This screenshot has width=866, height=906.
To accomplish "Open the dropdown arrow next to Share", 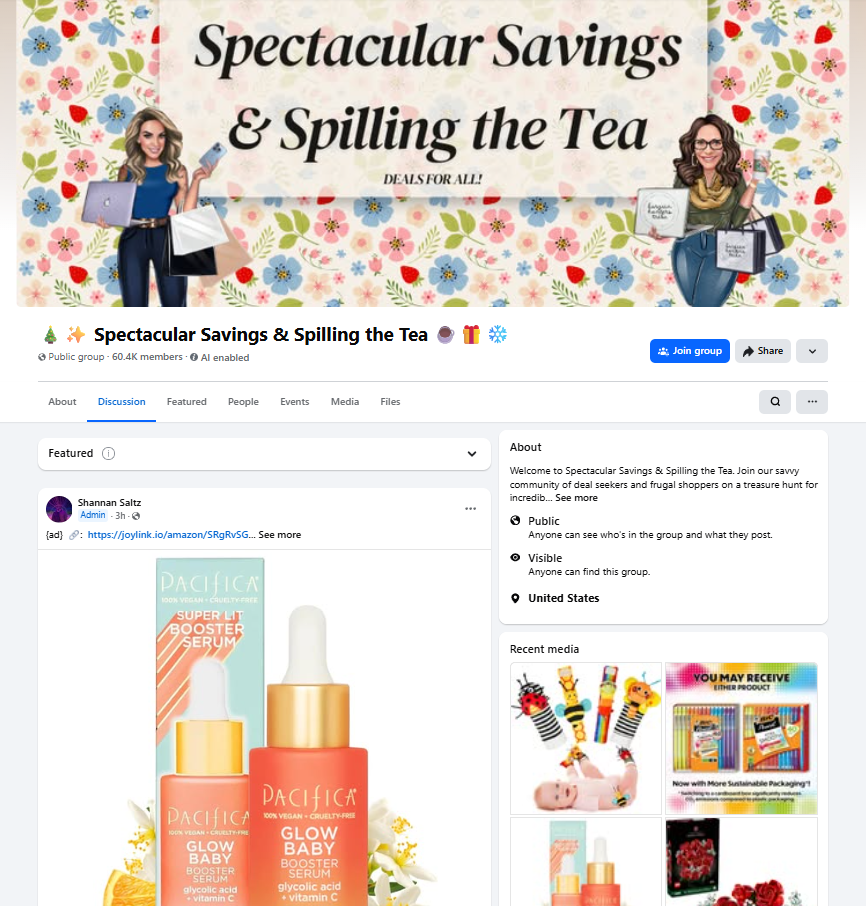I will click(x=812, y=351).
